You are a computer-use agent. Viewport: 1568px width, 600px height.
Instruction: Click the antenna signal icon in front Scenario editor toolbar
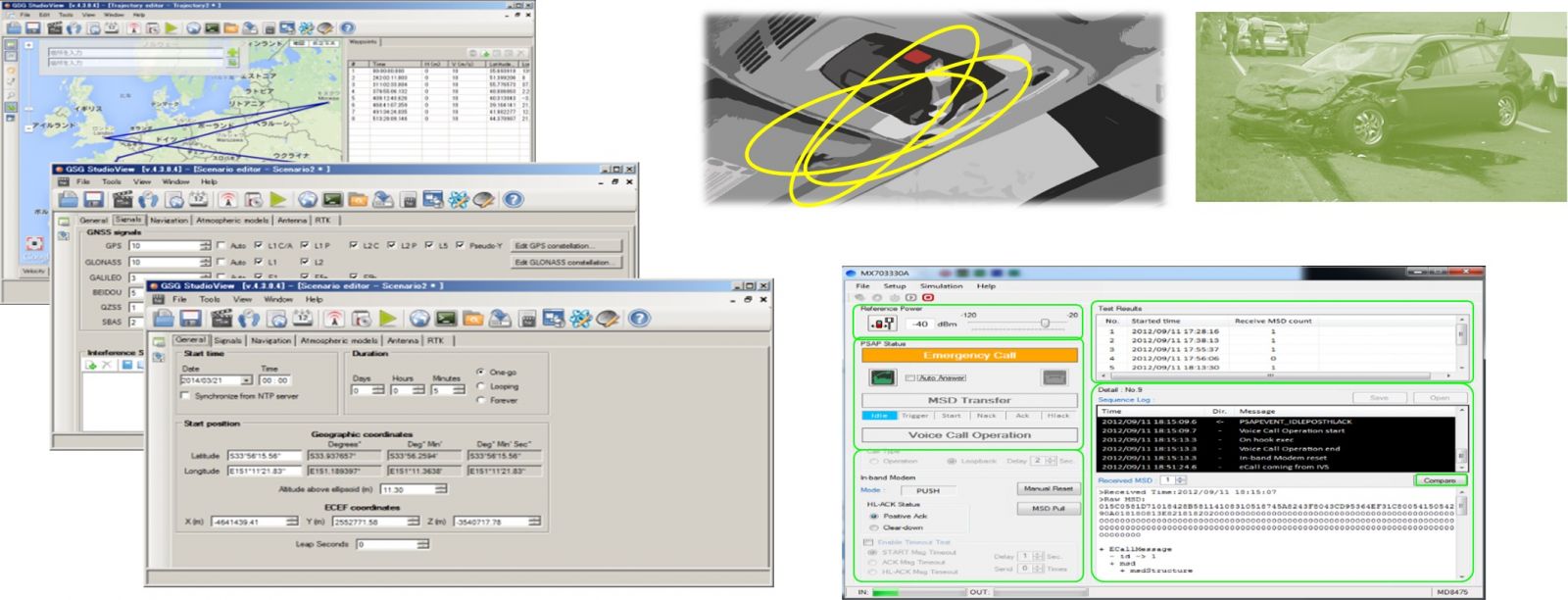(x=334, y=319)
